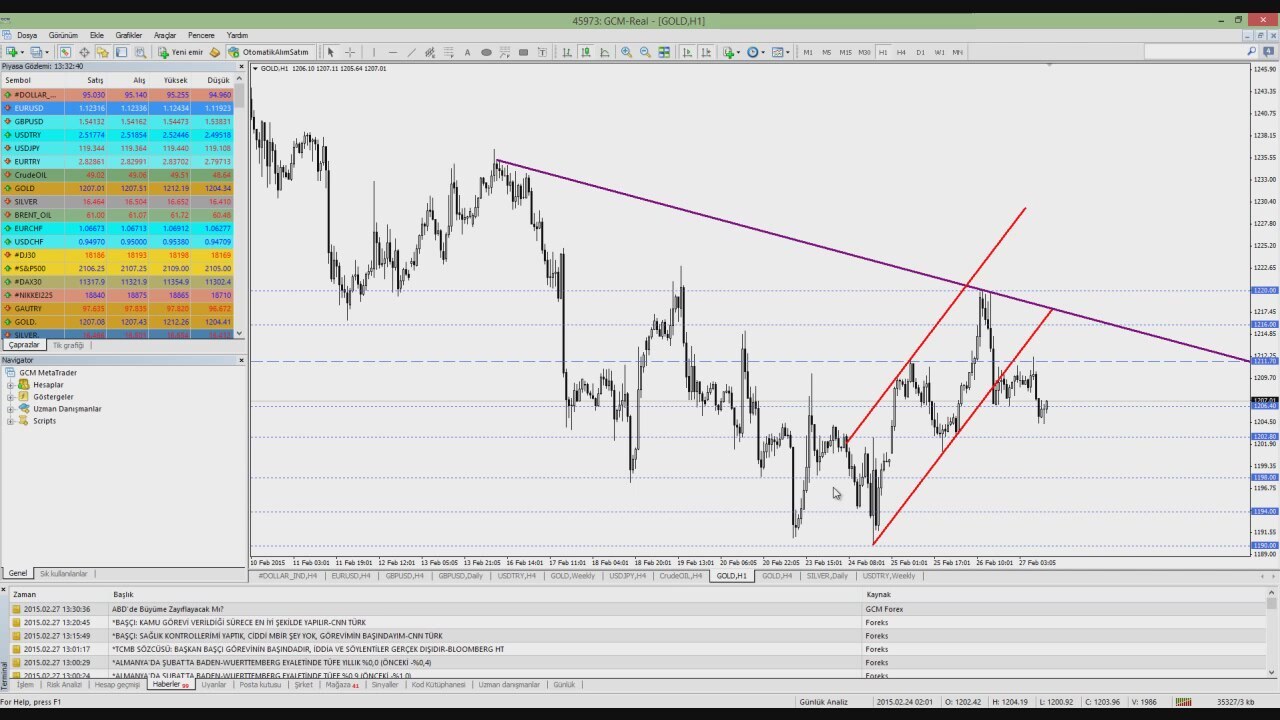
Task: Open news 'ABD'de Büyüme Zayıflayacak Mı?'
Action: tap(167, 609)
